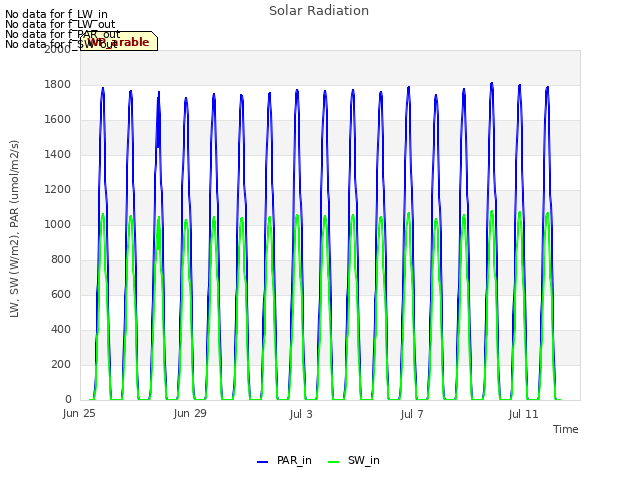Screen dimensions: 640x480
Task: Click the Time x-axis title
Action: (565, 429)
